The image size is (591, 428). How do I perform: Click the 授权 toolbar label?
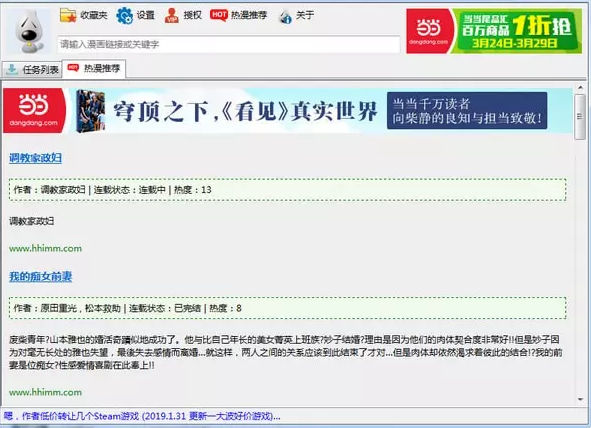[x=193, y=15]
